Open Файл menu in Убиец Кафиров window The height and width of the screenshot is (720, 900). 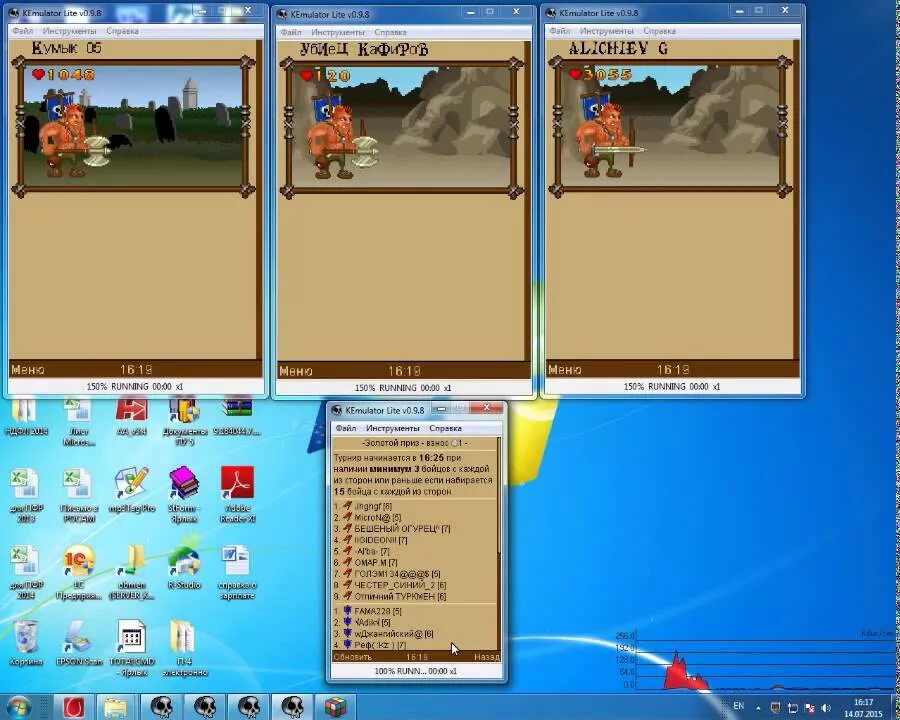tap(291, 32)
